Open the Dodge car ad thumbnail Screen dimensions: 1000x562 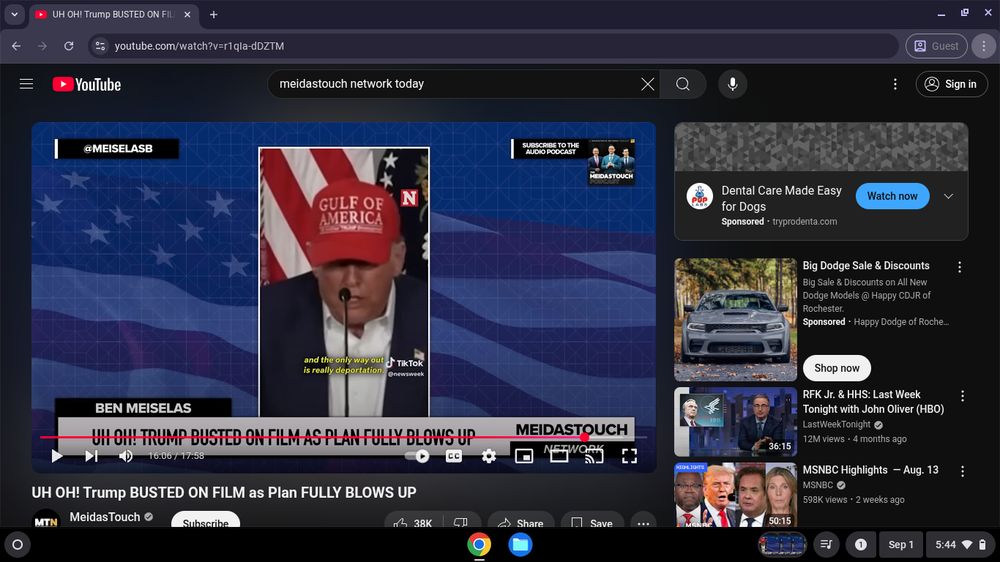pos(735,319)
